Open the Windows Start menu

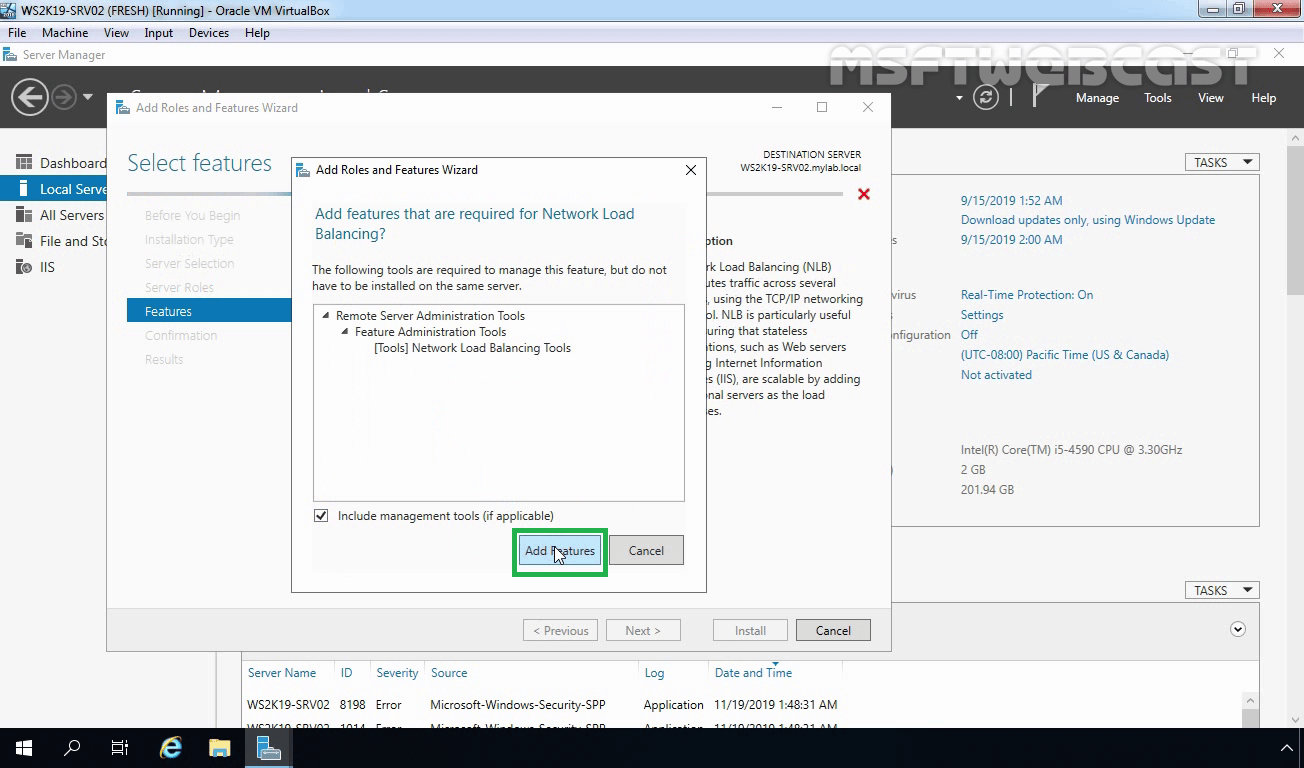tap(21, 747)
